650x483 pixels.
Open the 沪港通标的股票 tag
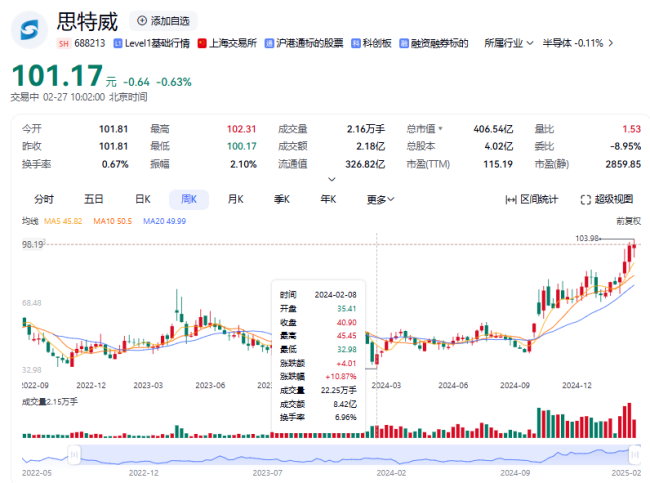(x=304, y=44)
